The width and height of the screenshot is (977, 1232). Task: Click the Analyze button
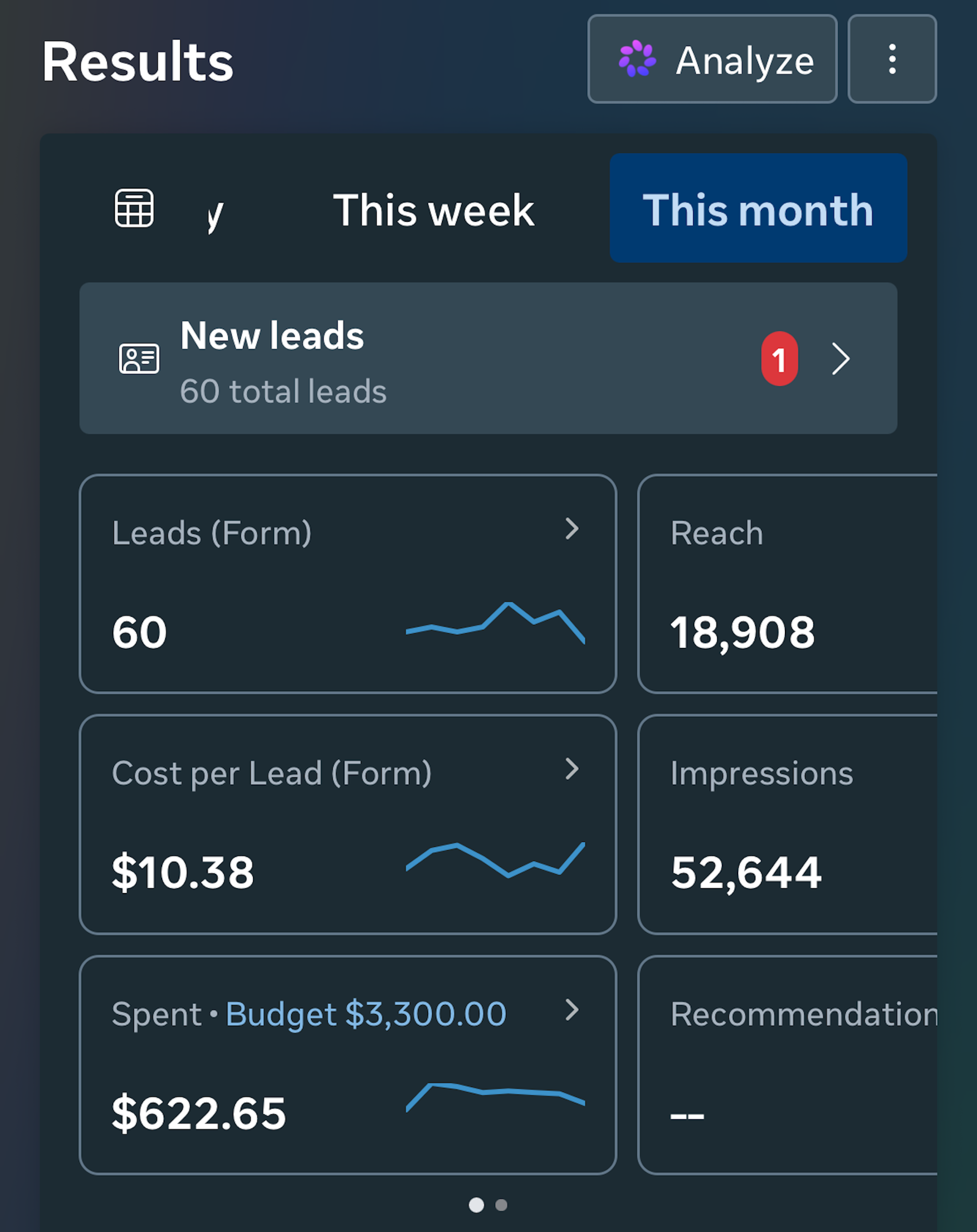coord(712,59)
